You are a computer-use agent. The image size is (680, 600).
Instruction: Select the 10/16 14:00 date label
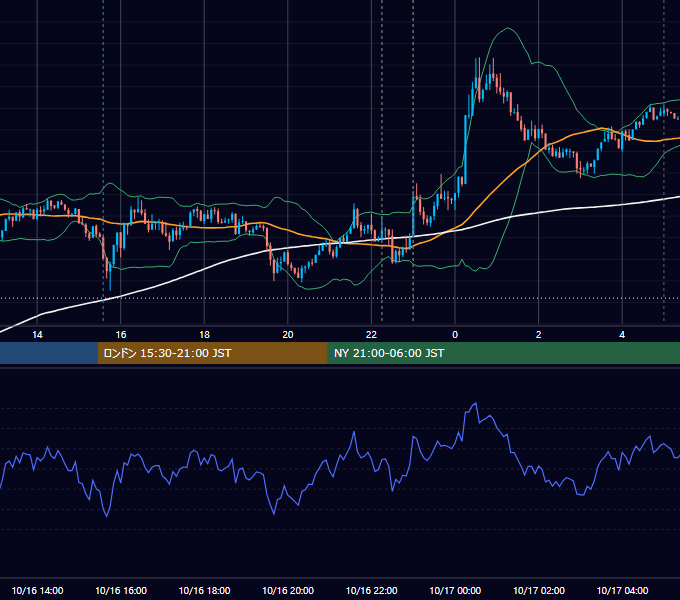pyautogui.click(x=37, y=590)
